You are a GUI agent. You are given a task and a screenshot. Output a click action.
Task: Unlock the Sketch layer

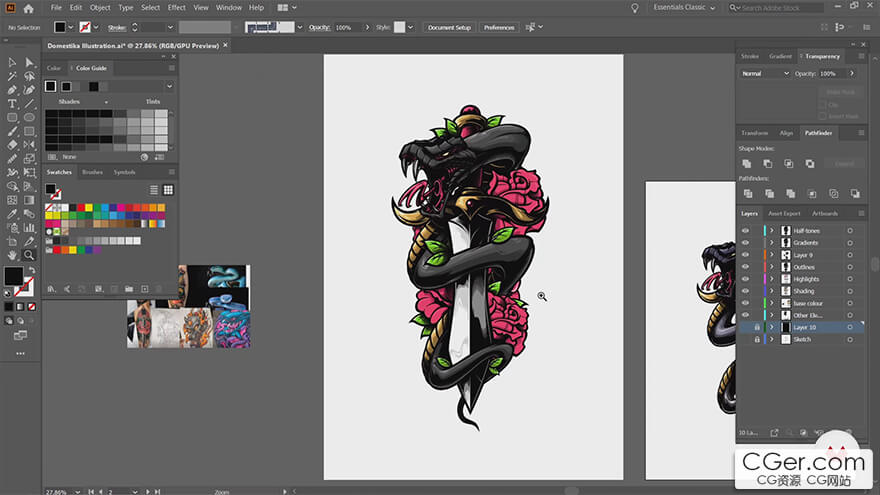pos(757,340)
